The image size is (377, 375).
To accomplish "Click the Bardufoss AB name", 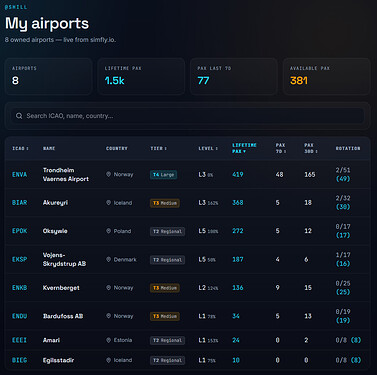I will [x=63, y=316].
